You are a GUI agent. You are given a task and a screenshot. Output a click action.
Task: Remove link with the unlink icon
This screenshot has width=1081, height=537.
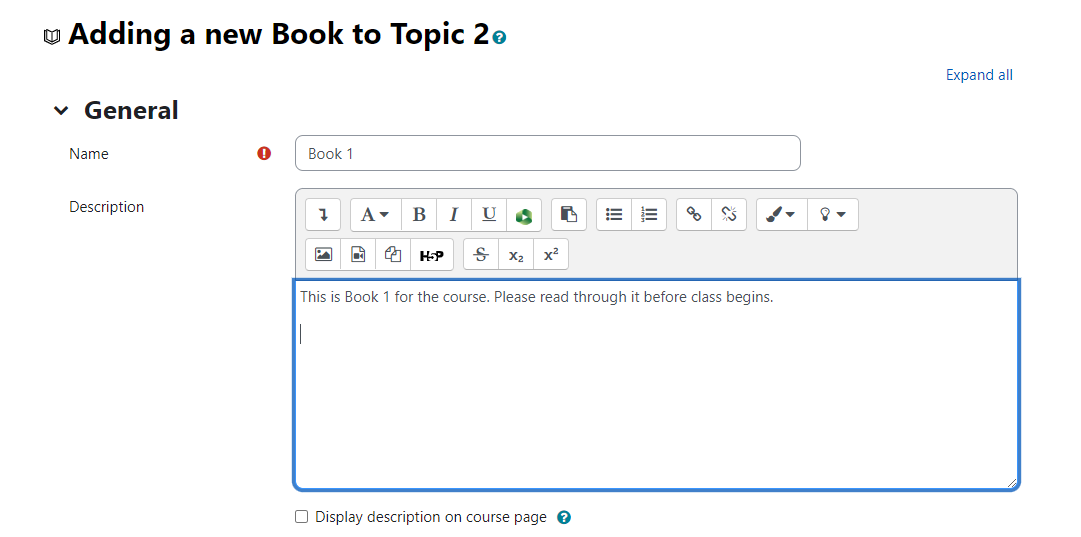729,214
